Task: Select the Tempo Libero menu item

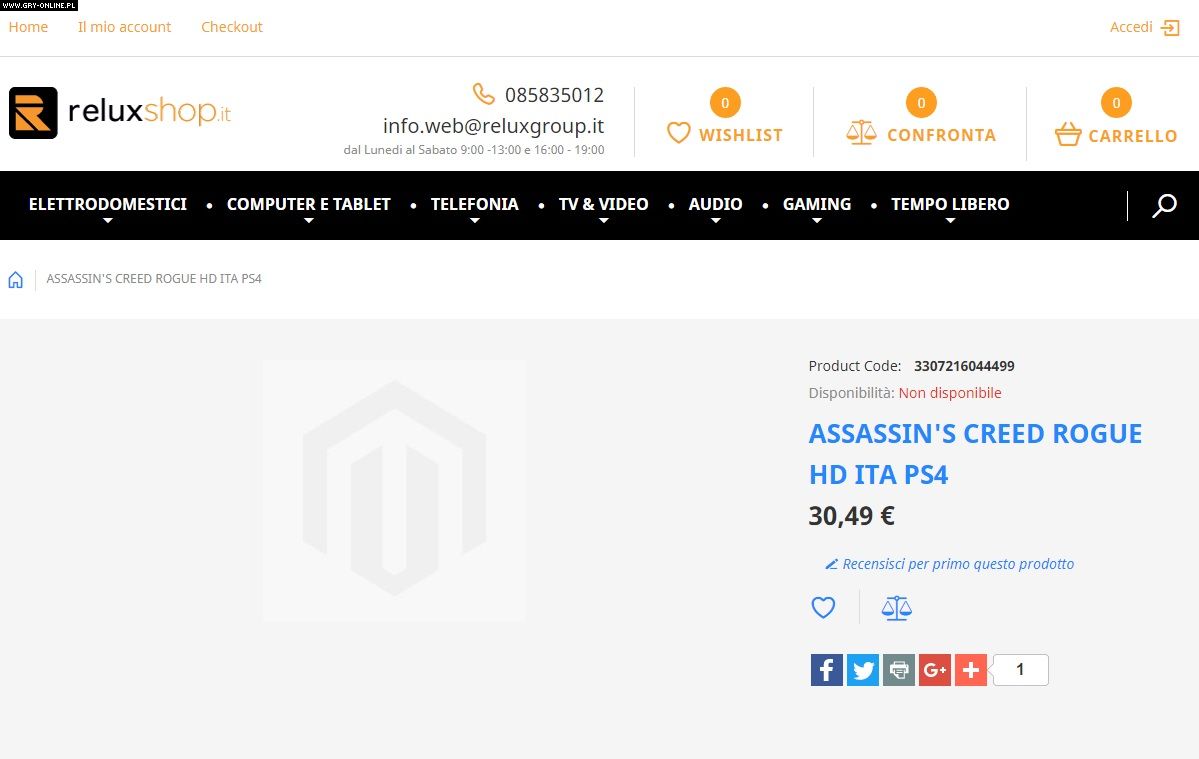Action: [x=949, y=205]
